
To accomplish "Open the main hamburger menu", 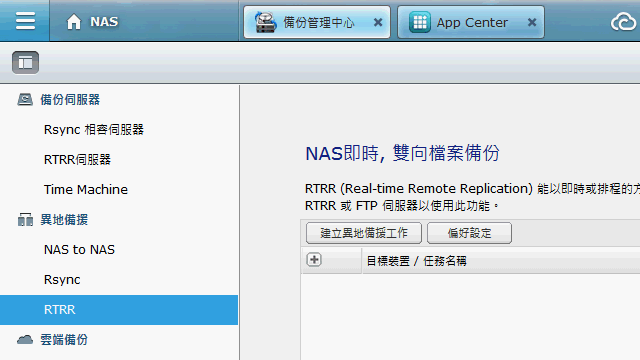I will [x=25, y=21].
